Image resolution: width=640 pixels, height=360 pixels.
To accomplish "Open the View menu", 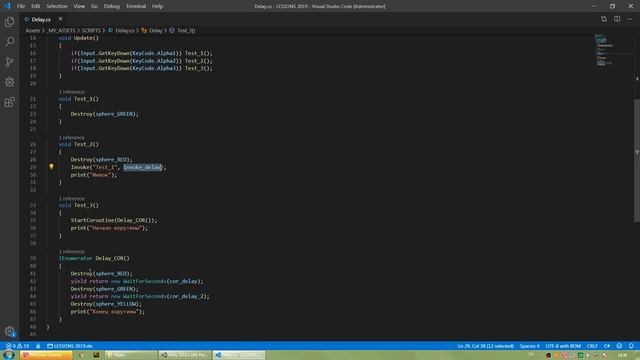I will (79, 6).
